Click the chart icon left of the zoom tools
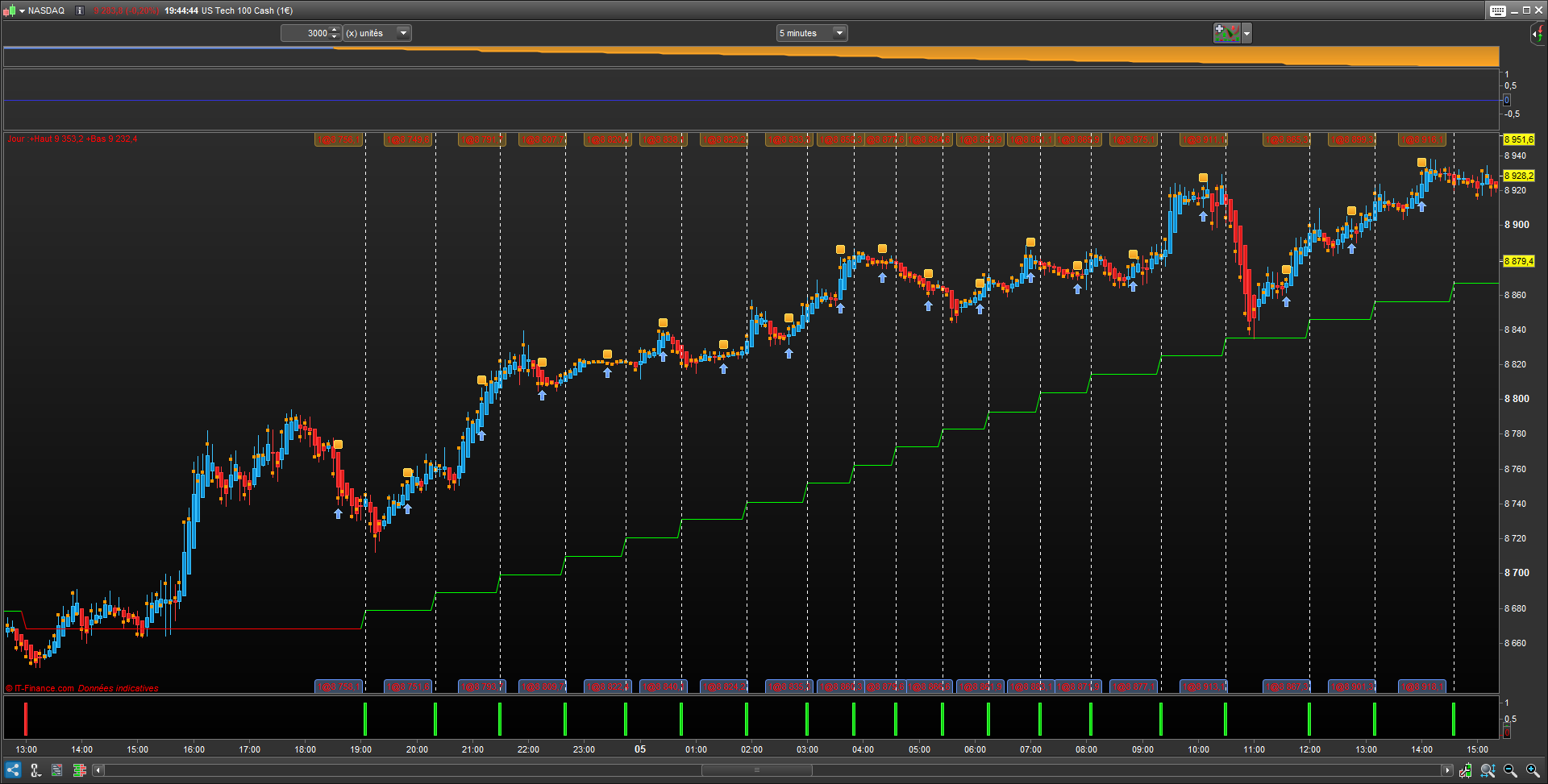 tap(1465, 770)
